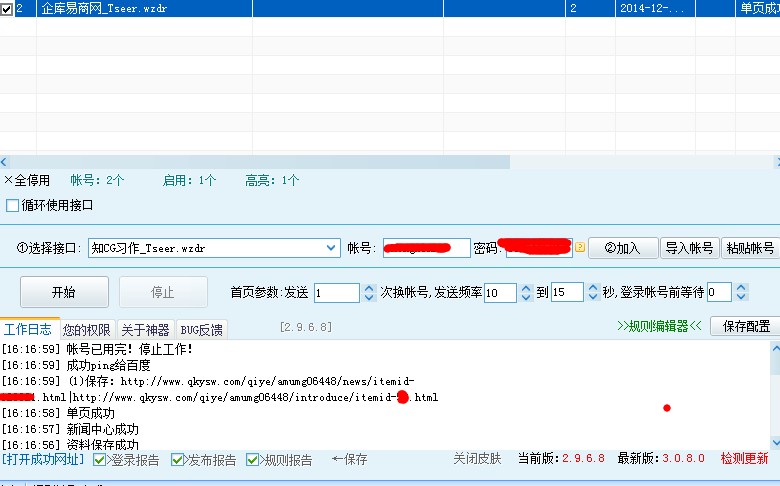The image size is (780, 486).
Task: Click the log scrollbar down arrow
Action: coord(776,442)
